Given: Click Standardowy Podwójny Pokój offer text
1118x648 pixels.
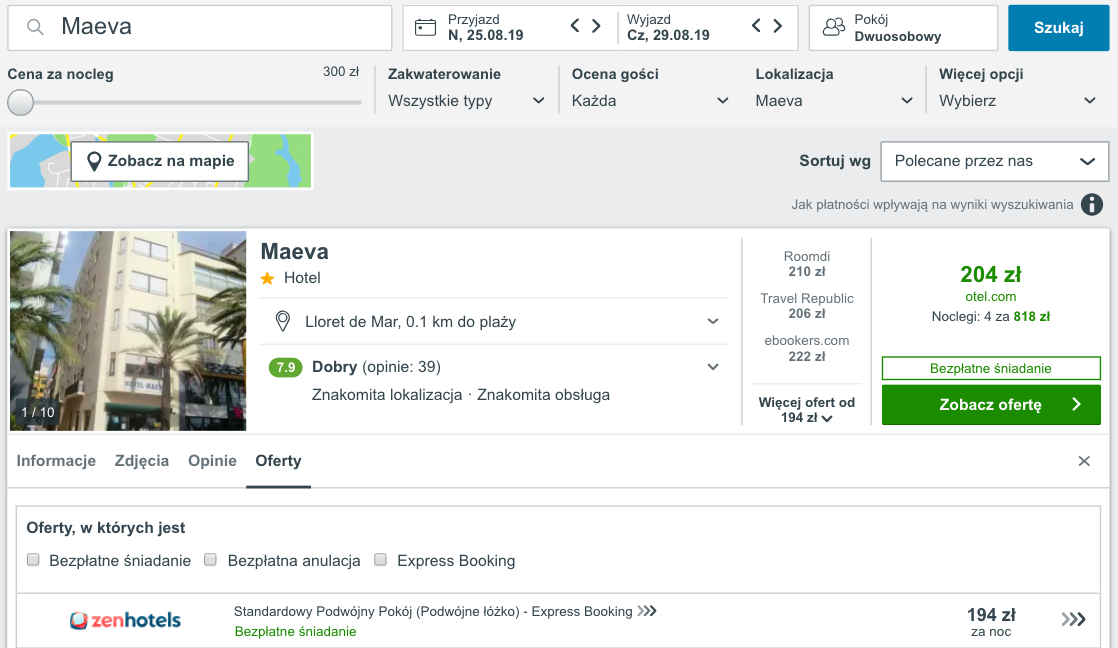Looking at the screenshot, I should (433, 612).
